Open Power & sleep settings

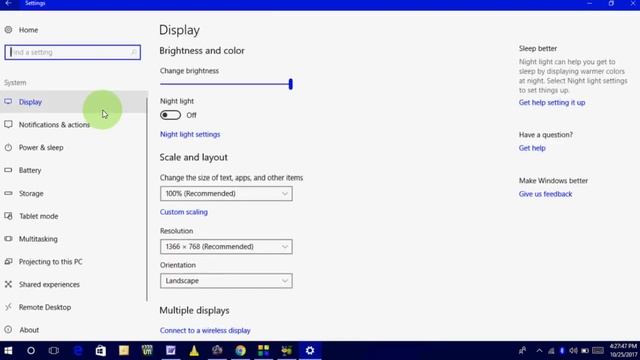[x=41, y=148]
